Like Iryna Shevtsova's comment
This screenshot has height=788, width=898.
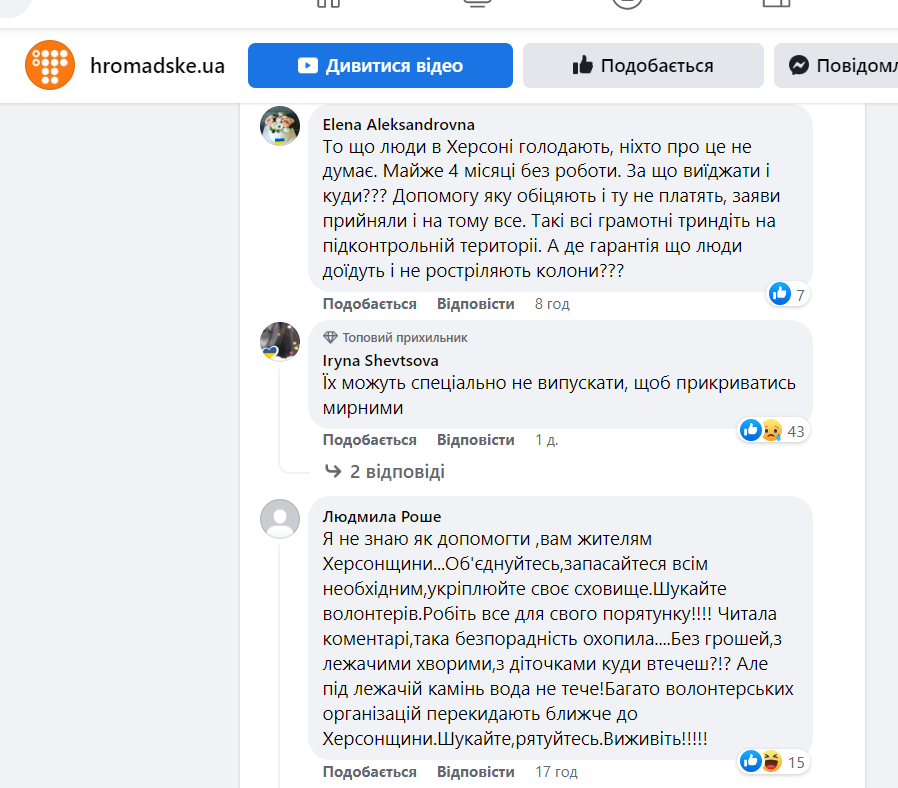coord(369,440)
